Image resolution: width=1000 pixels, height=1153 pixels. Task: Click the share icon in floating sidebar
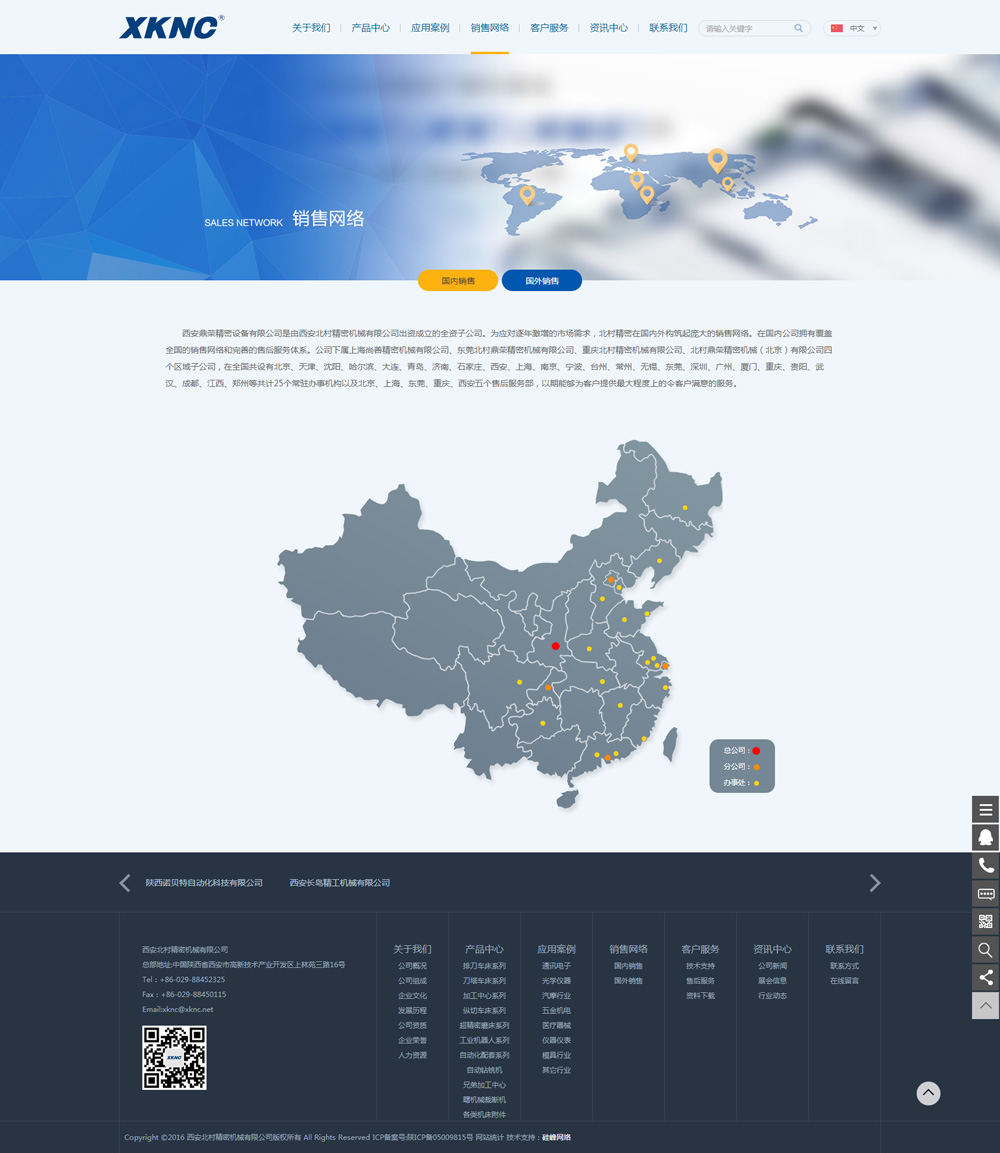(x=985, y=978)
